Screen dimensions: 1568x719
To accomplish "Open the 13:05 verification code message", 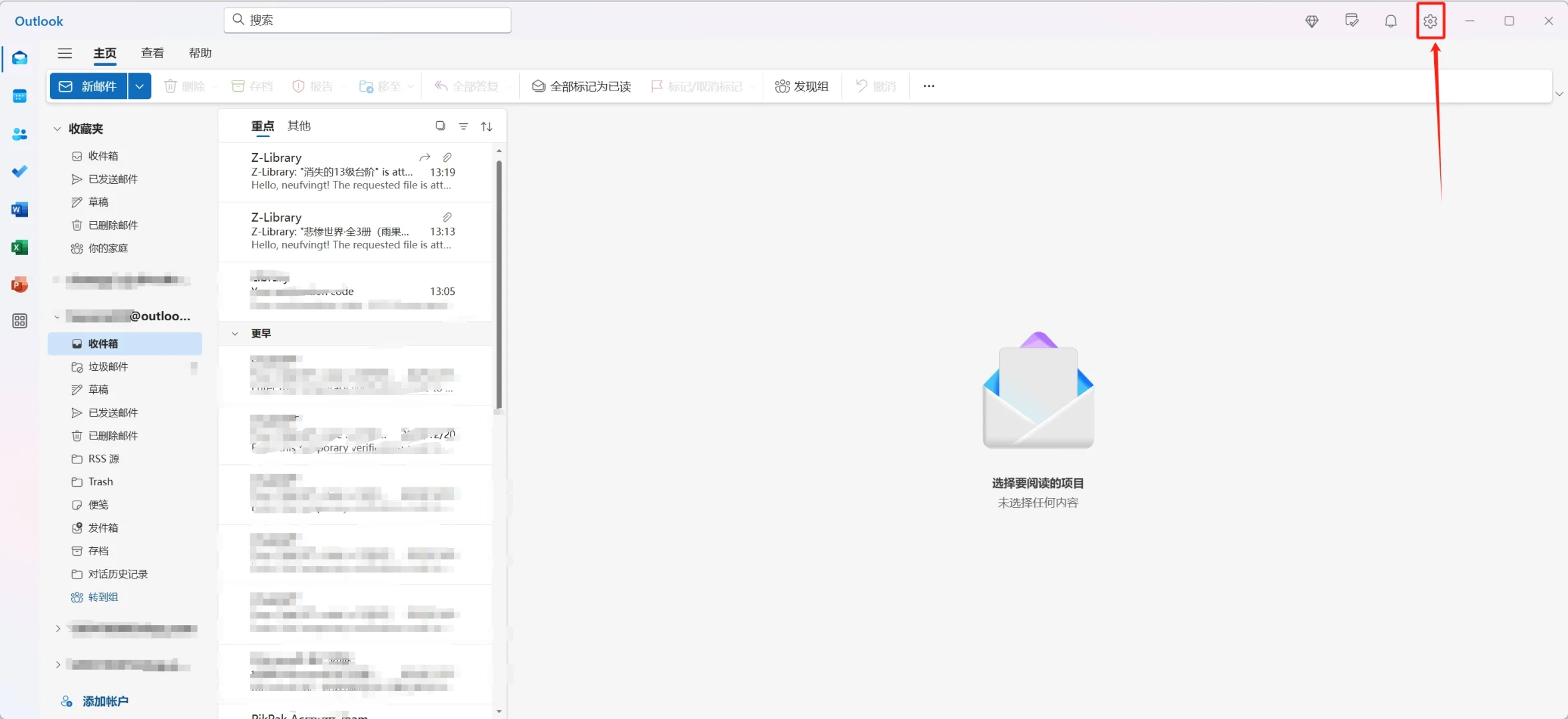I will pos(356,292).
